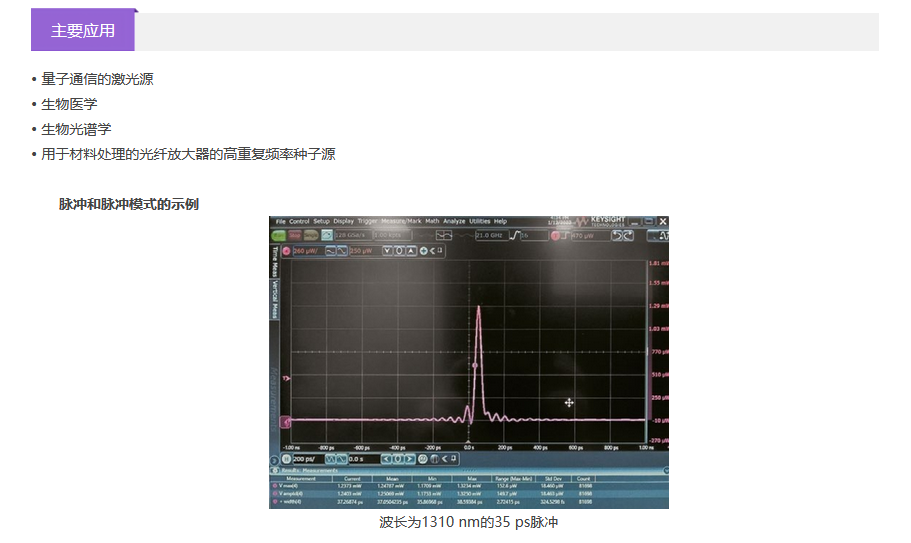Click the 200 ps/ timebase scale field
The height and width of the screenshot is (543, 911).
click(x=307, y=459)
